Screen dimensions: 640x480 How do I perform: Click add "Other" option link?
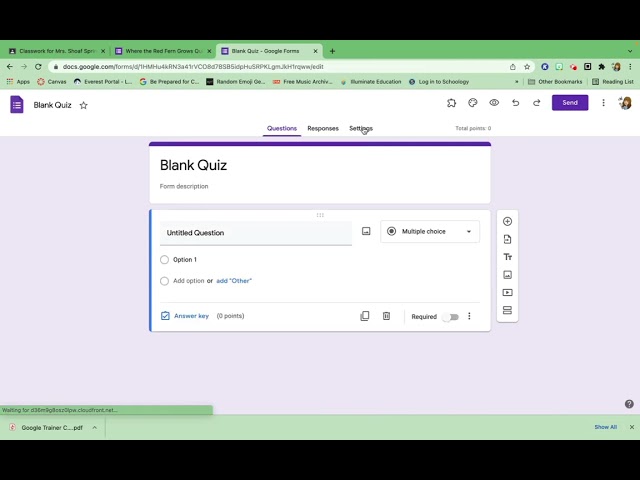coord(234,281)
